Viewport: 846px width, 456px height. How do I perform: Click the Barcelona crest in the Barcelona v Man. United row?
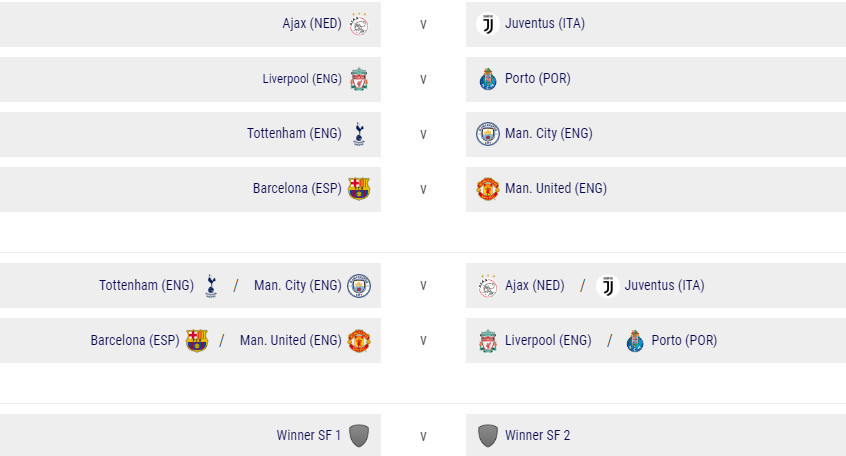(359, 189)
